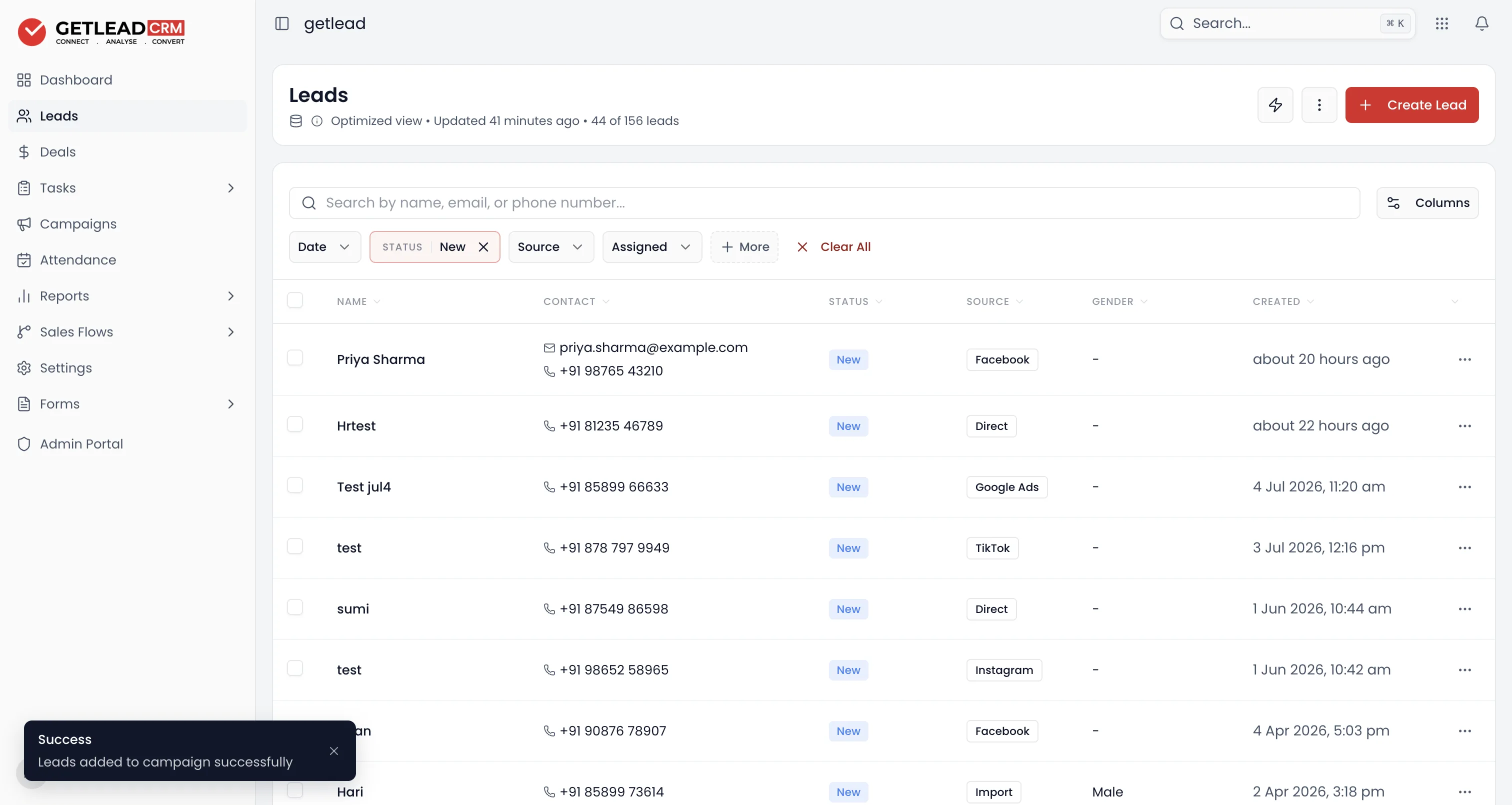Open row actions for sumi
The height and width of the screenshot is (805, 1512).
[x=1465, y=609]
